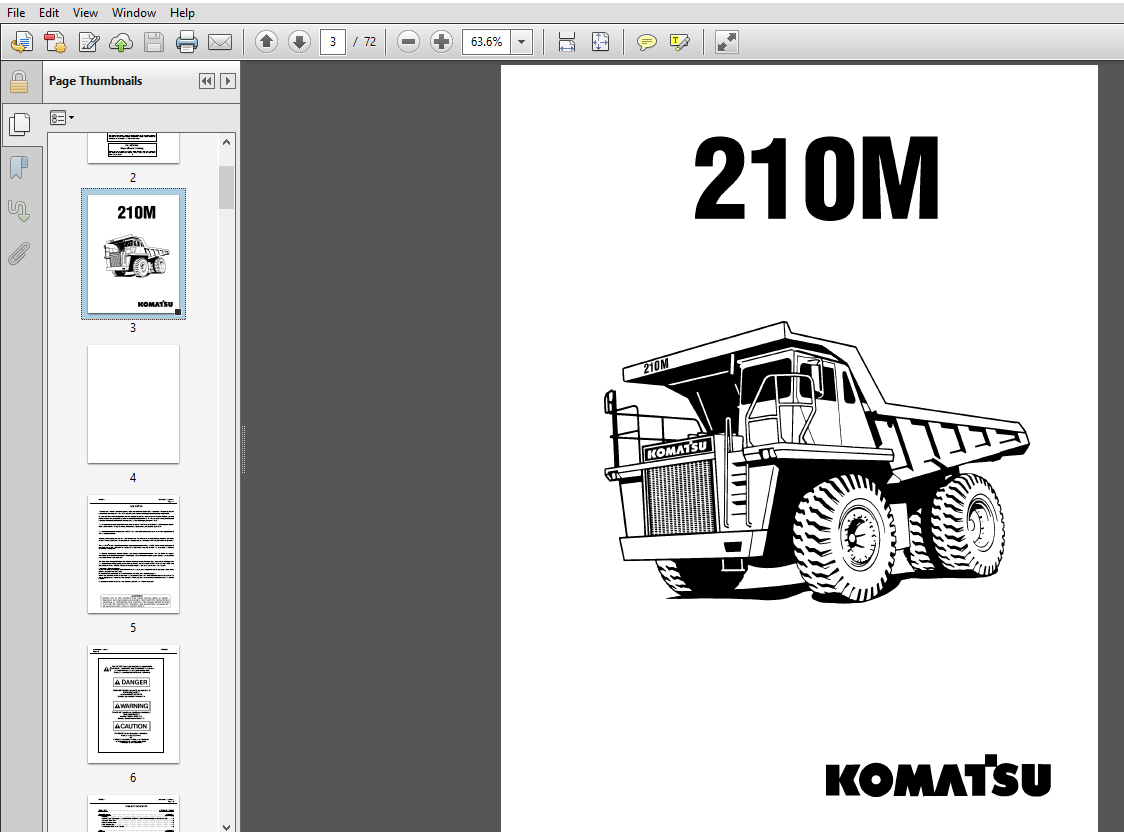Open the Bookmarks sidebar panel icon
This screenshot has height=832, width=1124.
coord(19,168)
